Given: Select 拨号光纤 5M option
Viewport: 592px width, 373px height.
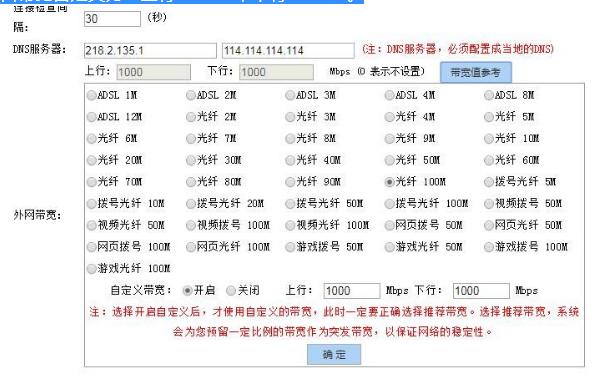Looking at the screenshot, I should pos(489,182).
